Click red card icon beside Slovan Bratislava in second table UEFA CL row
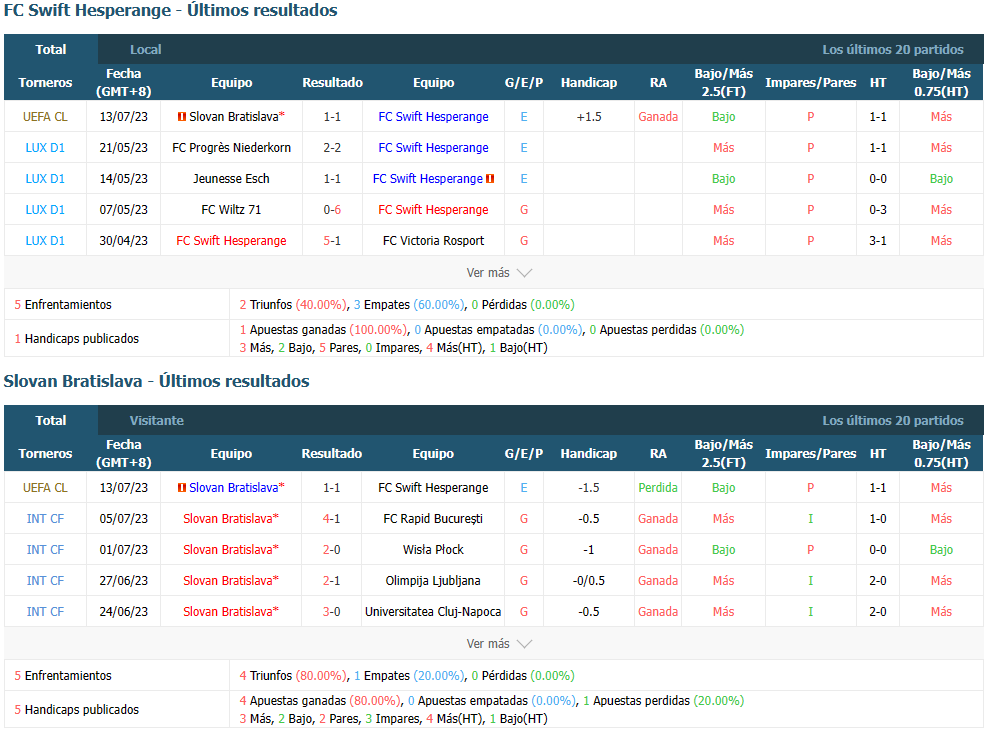Screen dimensions: 988x734 tap(182, 488)
